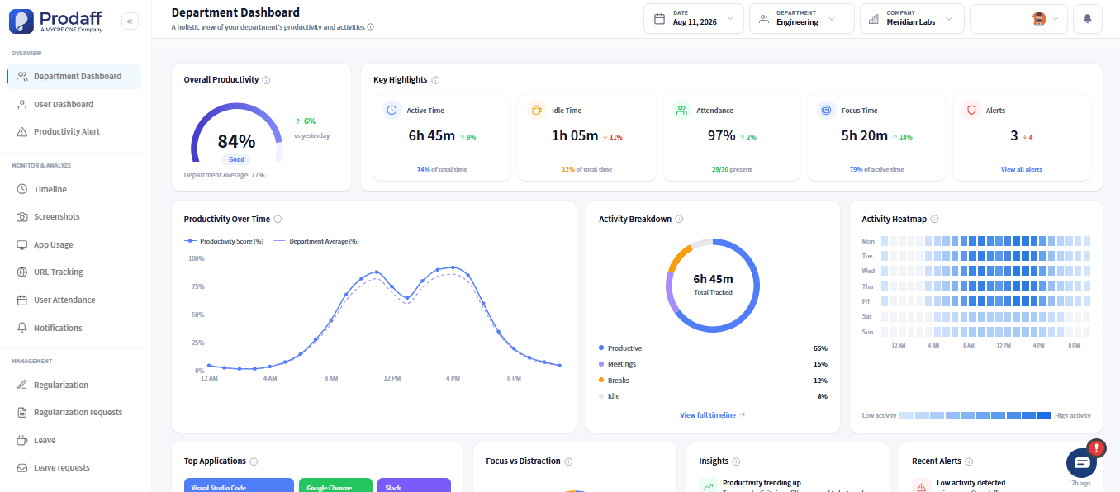Image resolution: width=1120 pixels, height=492 pixels.
Task: Click the User Attendance calendar icon
Action: point(21,300)
